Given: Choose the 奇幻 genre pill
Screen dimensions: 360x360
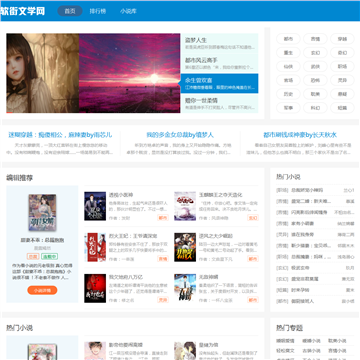Looking at the screenshot, I should (x=342, y=53).
